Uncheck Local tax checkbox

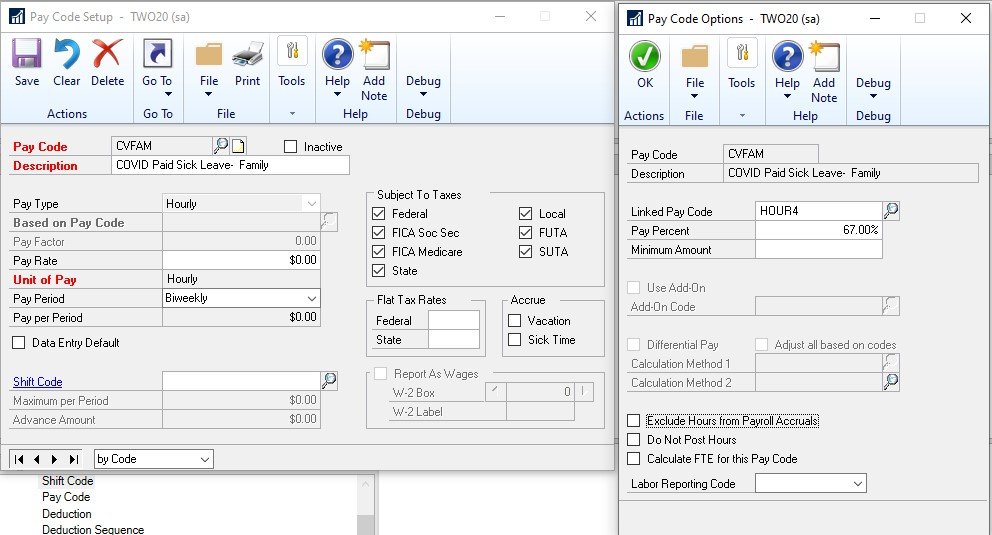pos(525,214)
